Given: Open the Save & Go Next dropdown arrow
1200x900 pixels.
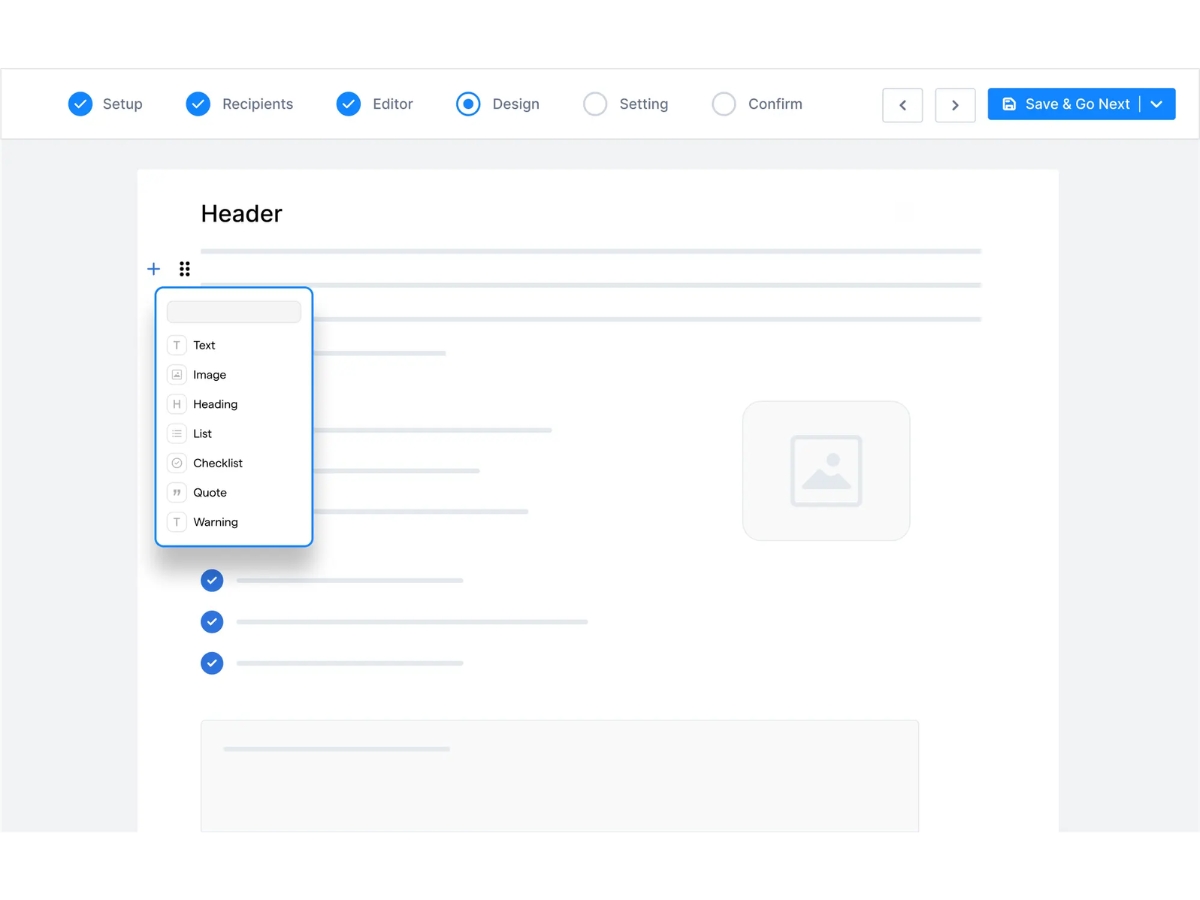Looking at the screenshot, I should [x=1157, y=104].
